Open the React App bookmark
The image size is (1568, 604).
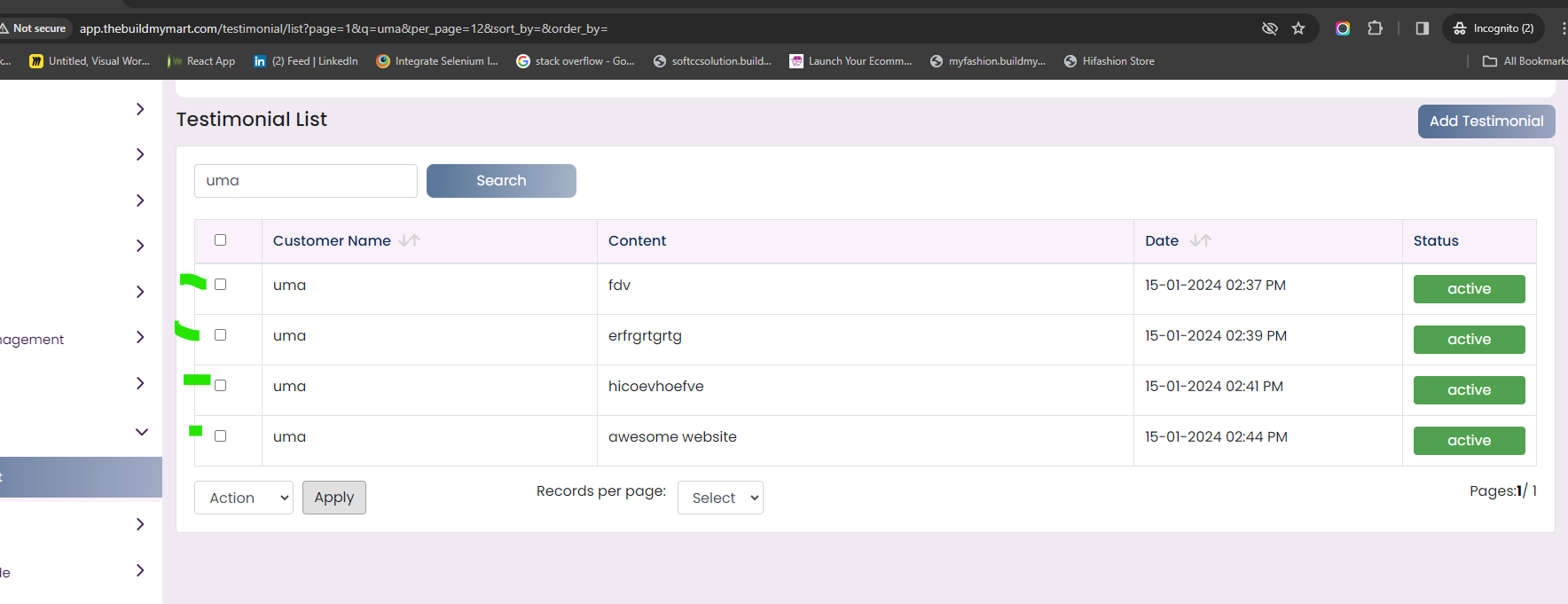pyautogui.click(x=201, y=61)
